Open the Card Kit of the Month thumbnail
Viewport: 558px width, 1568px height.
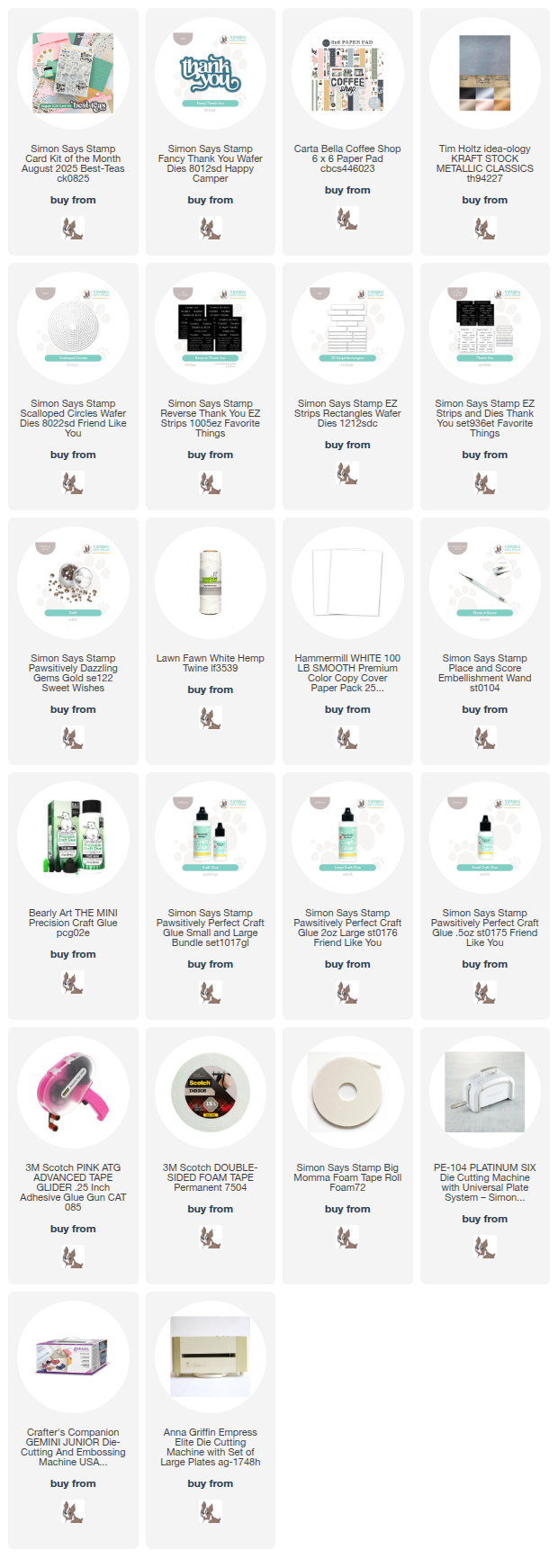[73, 74]
